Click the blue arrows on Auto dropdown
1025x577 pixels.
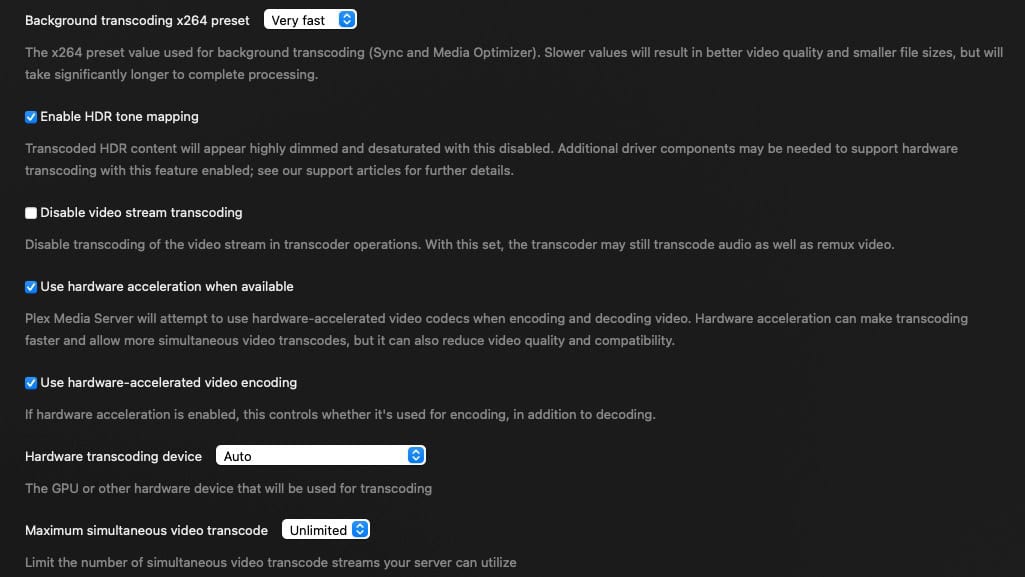pos(416,455)
